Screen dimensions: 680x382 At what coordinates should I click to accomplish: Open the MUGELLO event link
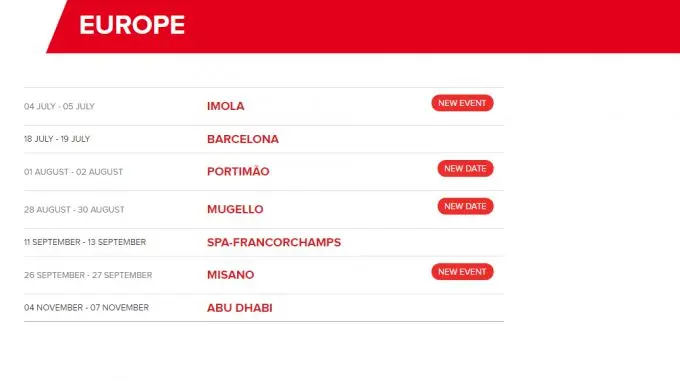[x=235, y=209]
